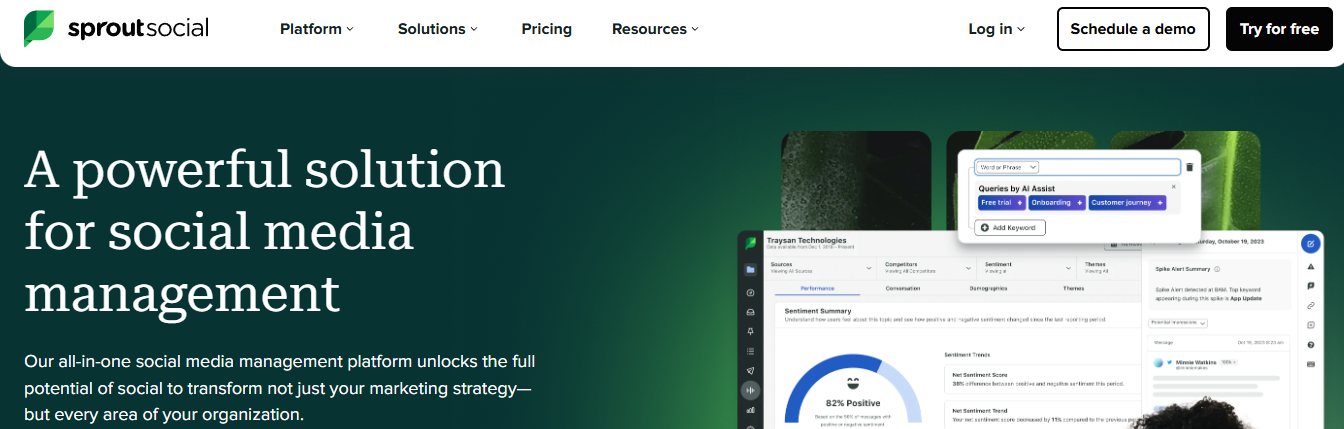Open the listening waveform sidebar icon
This screenshot has height=429, width=1344.
tap(750, 390)
